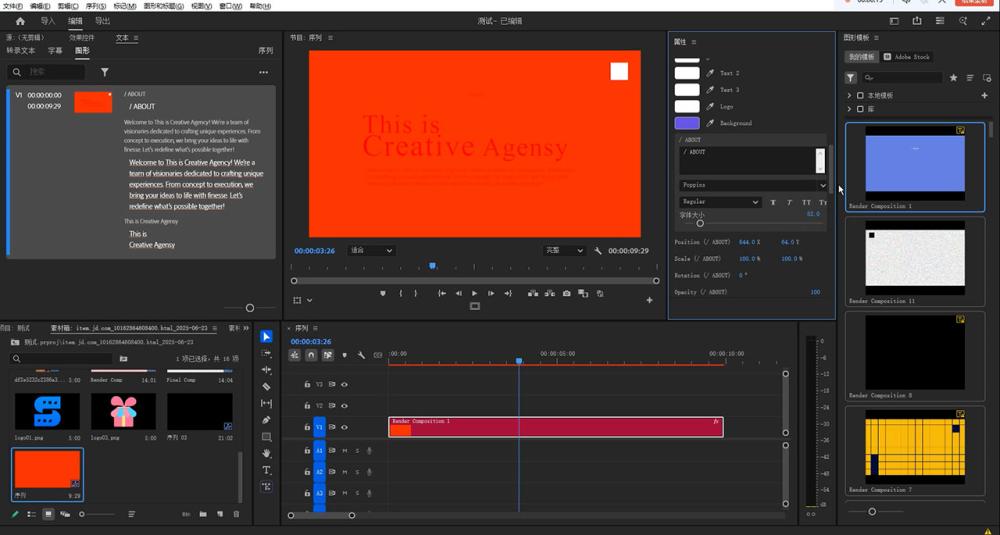
Task: Choose the Hand tool
Action: 266,453
